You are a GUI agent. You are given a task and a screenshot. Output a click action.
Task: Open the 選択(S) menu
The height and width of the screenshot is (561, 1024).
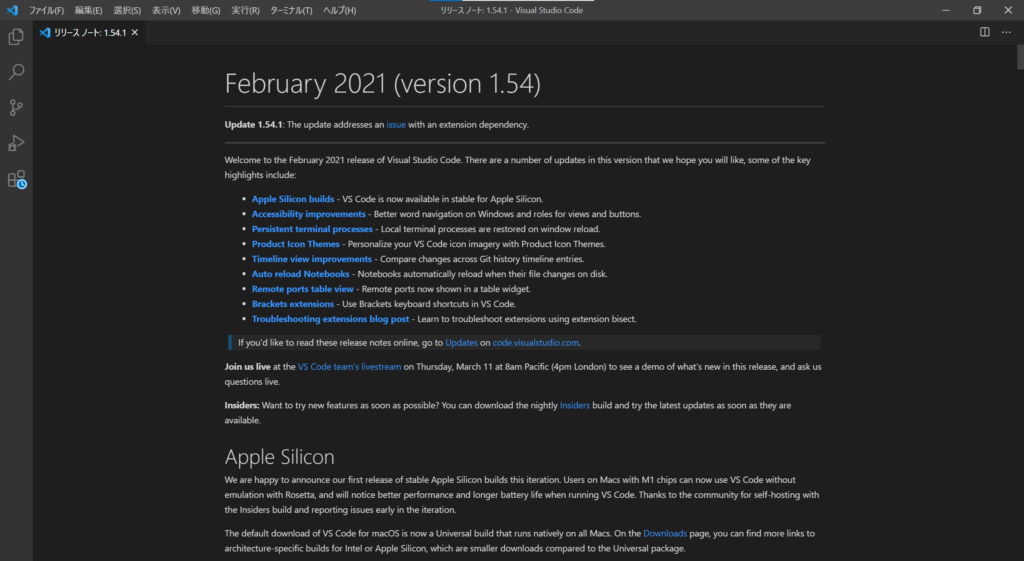pos(127,10)
